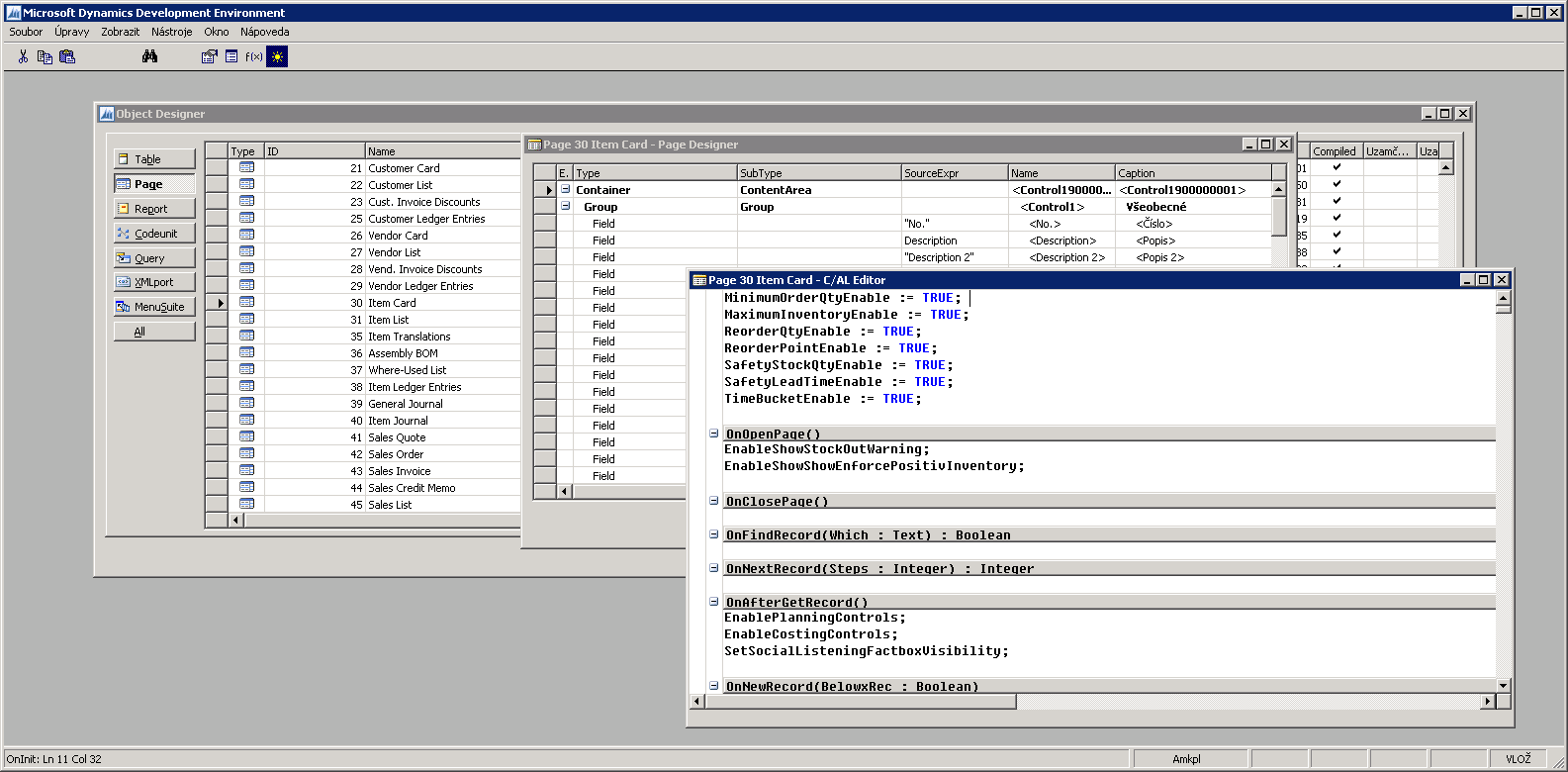Click the page icon of Sales Order row
This screenshot has height=772, width=1568.
246,454
